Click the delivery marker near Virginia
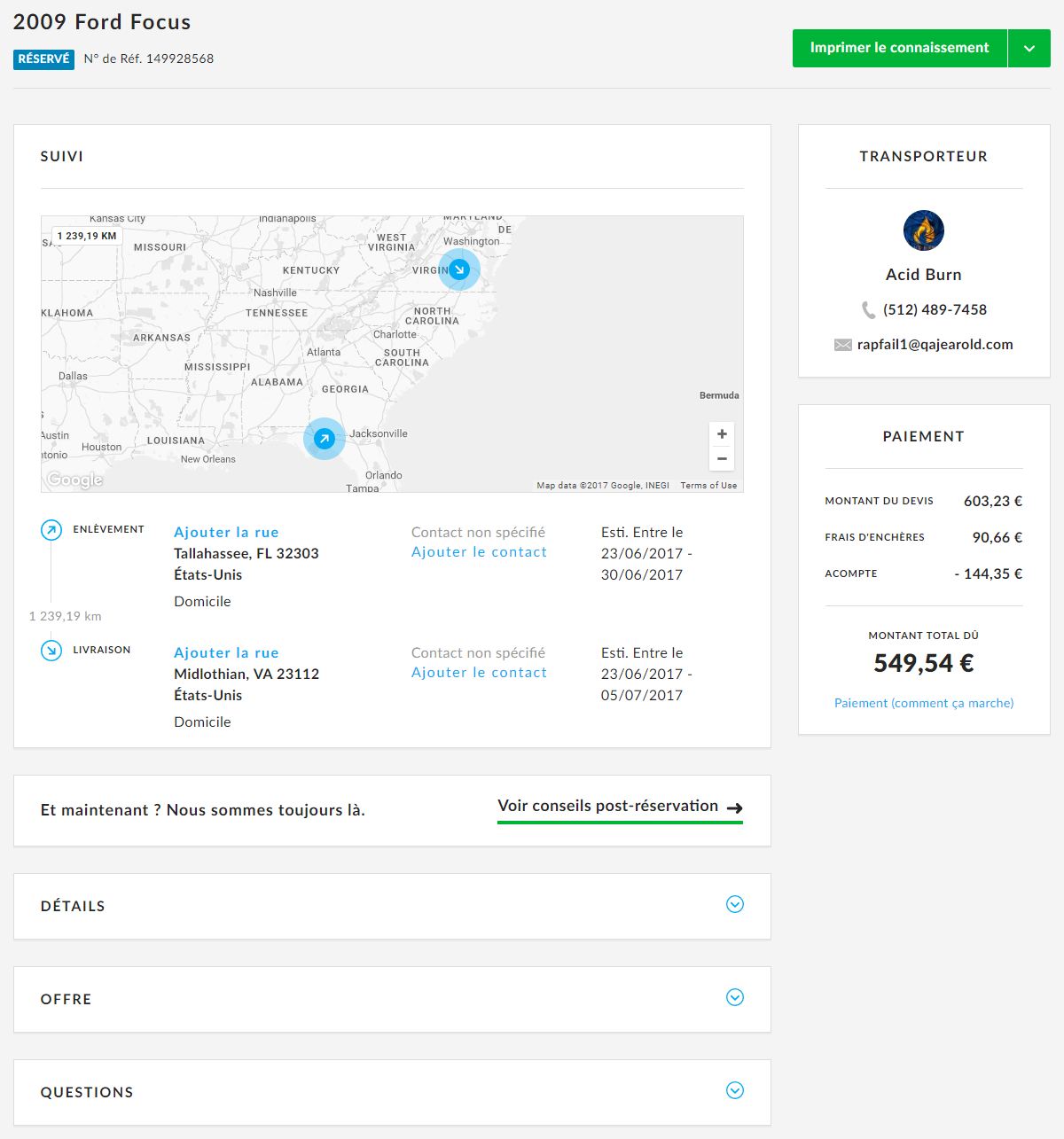 pos(459,269)
